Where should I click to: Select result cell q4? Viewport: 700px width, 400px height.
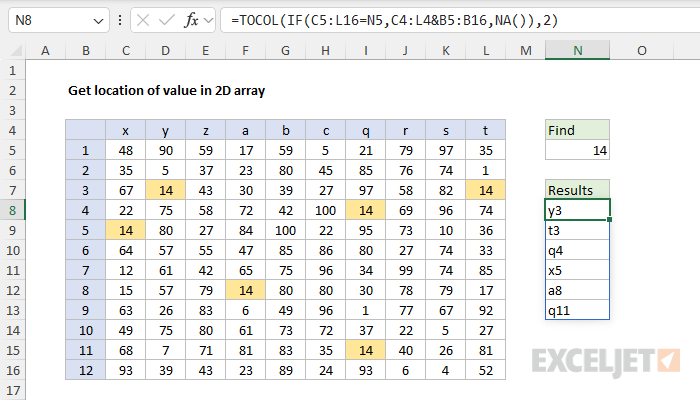577,250
